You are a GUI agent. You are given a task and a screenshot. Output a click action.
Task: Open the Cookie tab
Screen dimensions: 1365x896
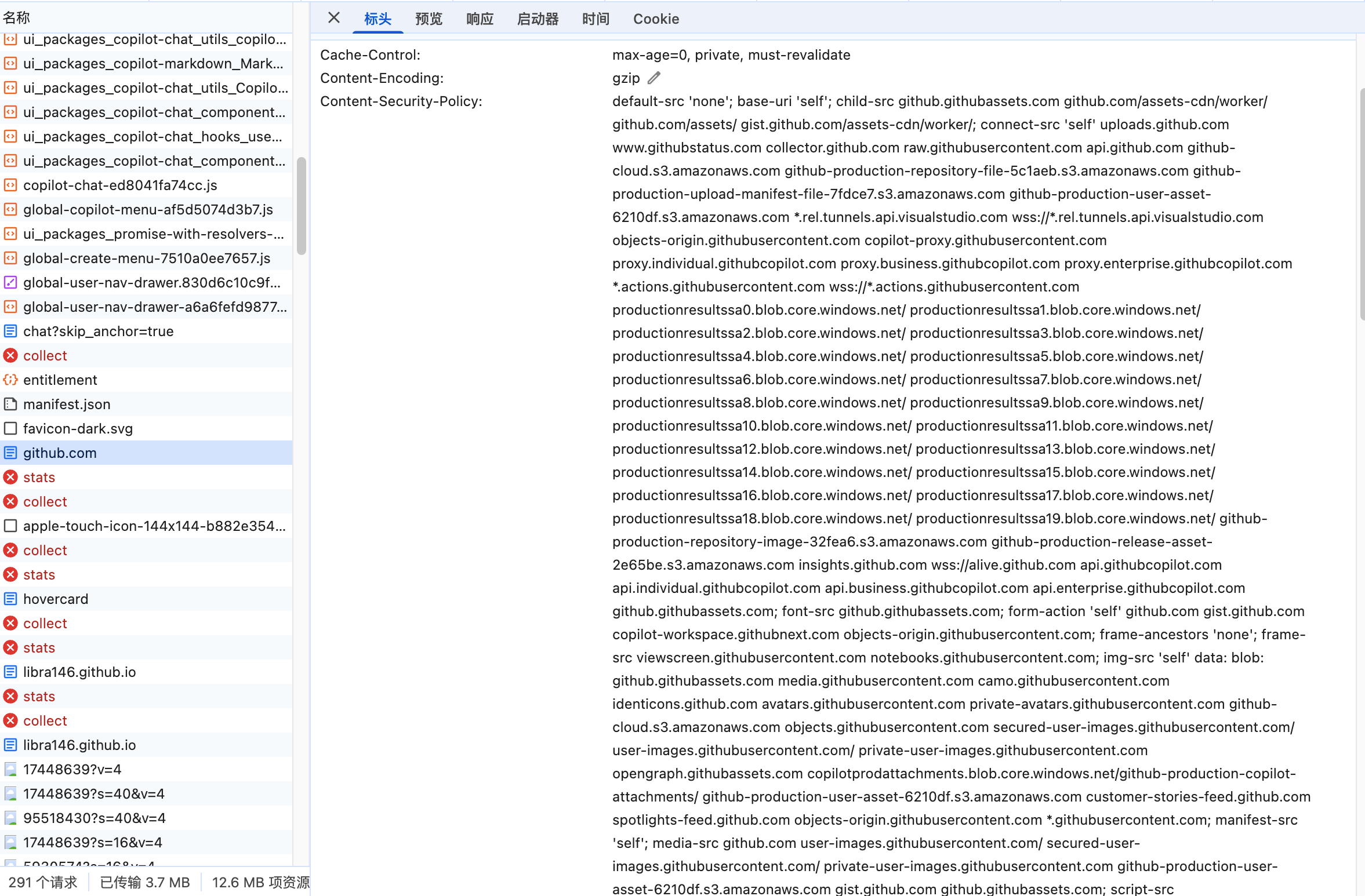point(656,19)
